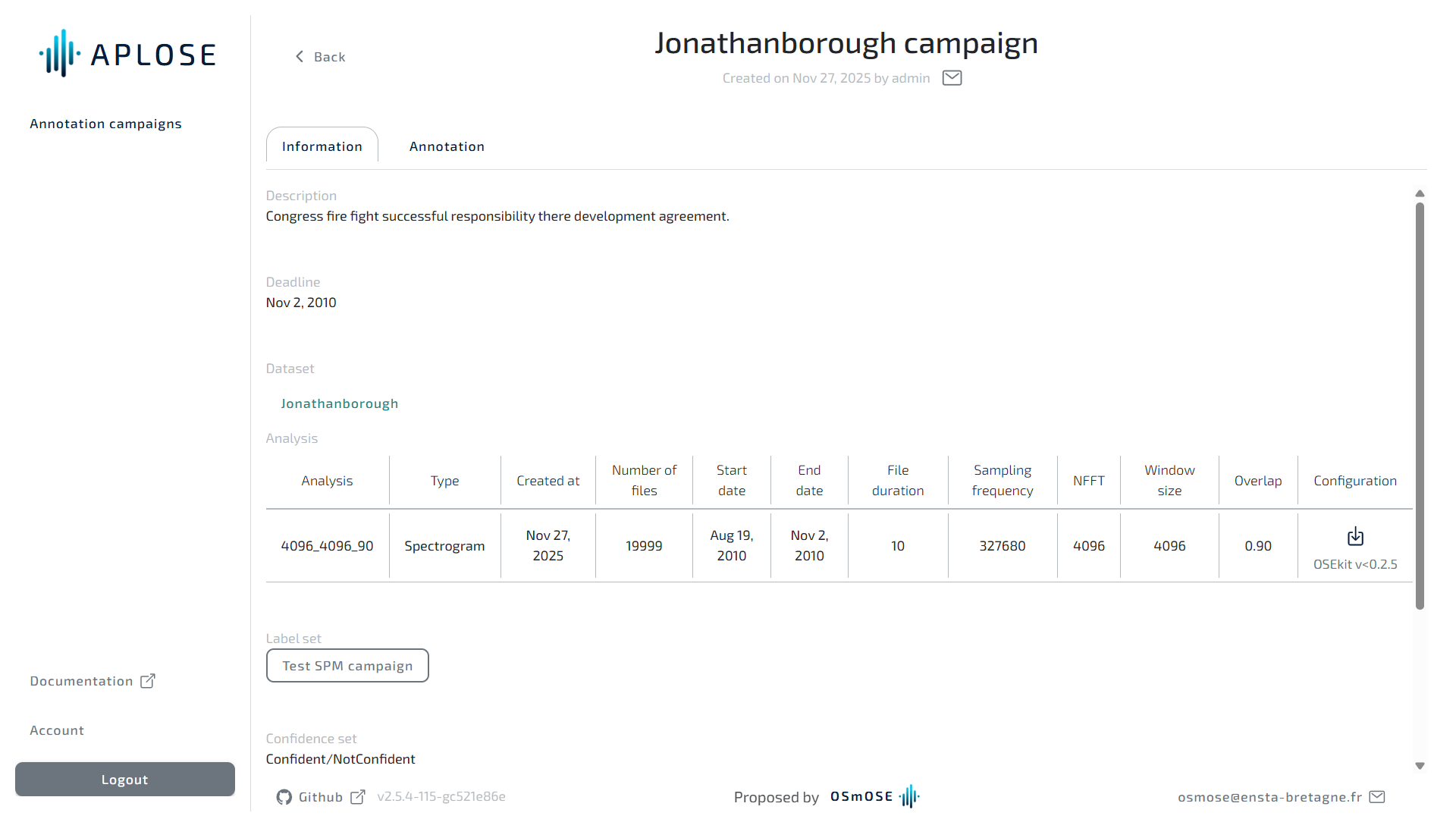The width and height of the screenshot is (1456, 819).
Task: Open the Jonathanborough dataset link
Action: coord(340,403)
